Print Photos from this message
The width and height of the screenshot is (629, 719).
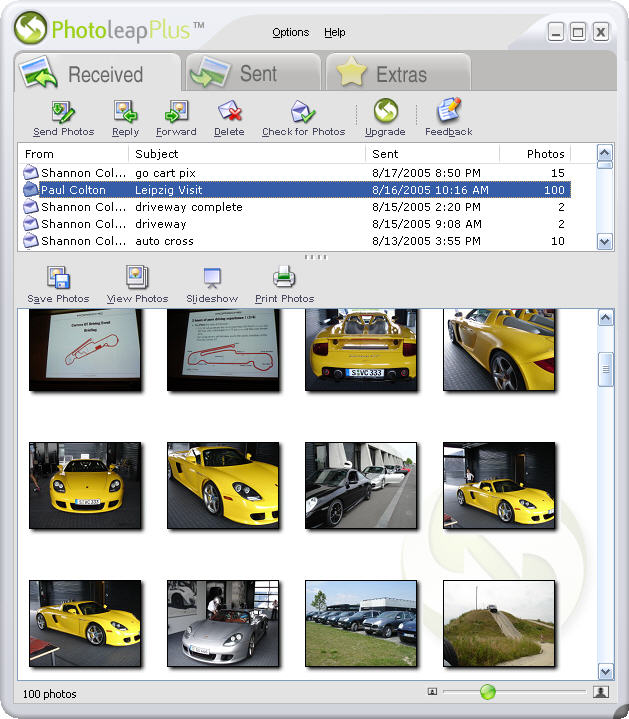284,285
